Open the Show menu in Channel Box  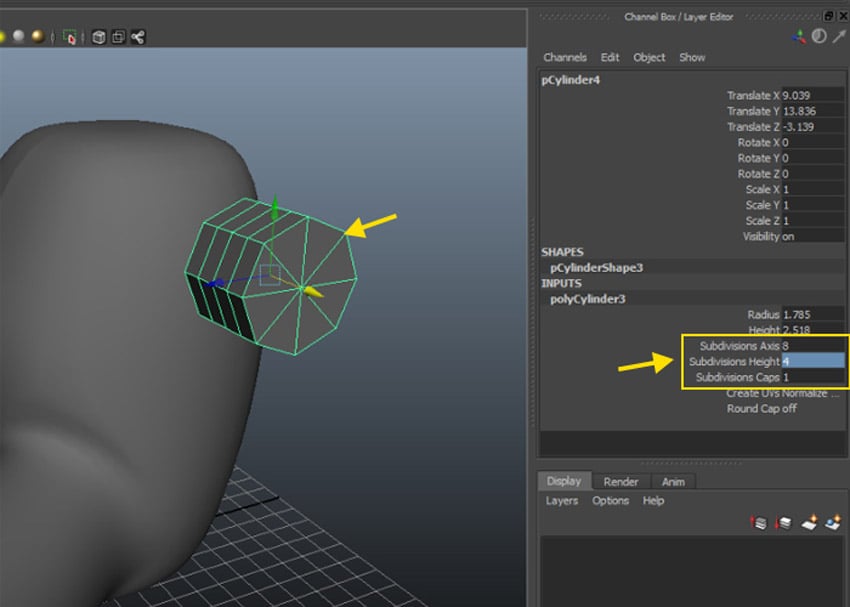click(x=692, y=57)
